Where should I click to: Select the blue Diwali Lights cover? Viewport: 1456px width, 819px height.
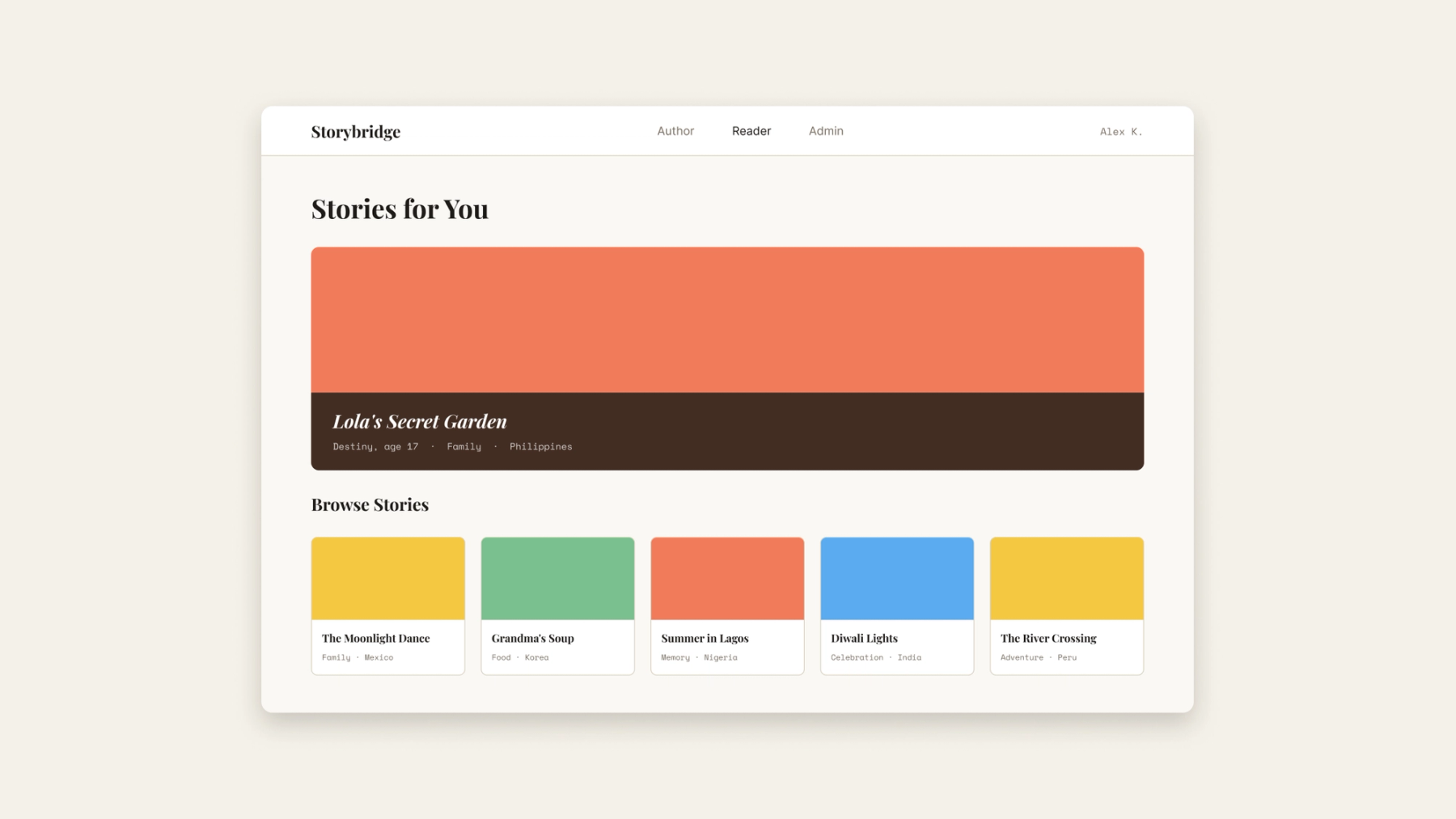click(897, 579)
